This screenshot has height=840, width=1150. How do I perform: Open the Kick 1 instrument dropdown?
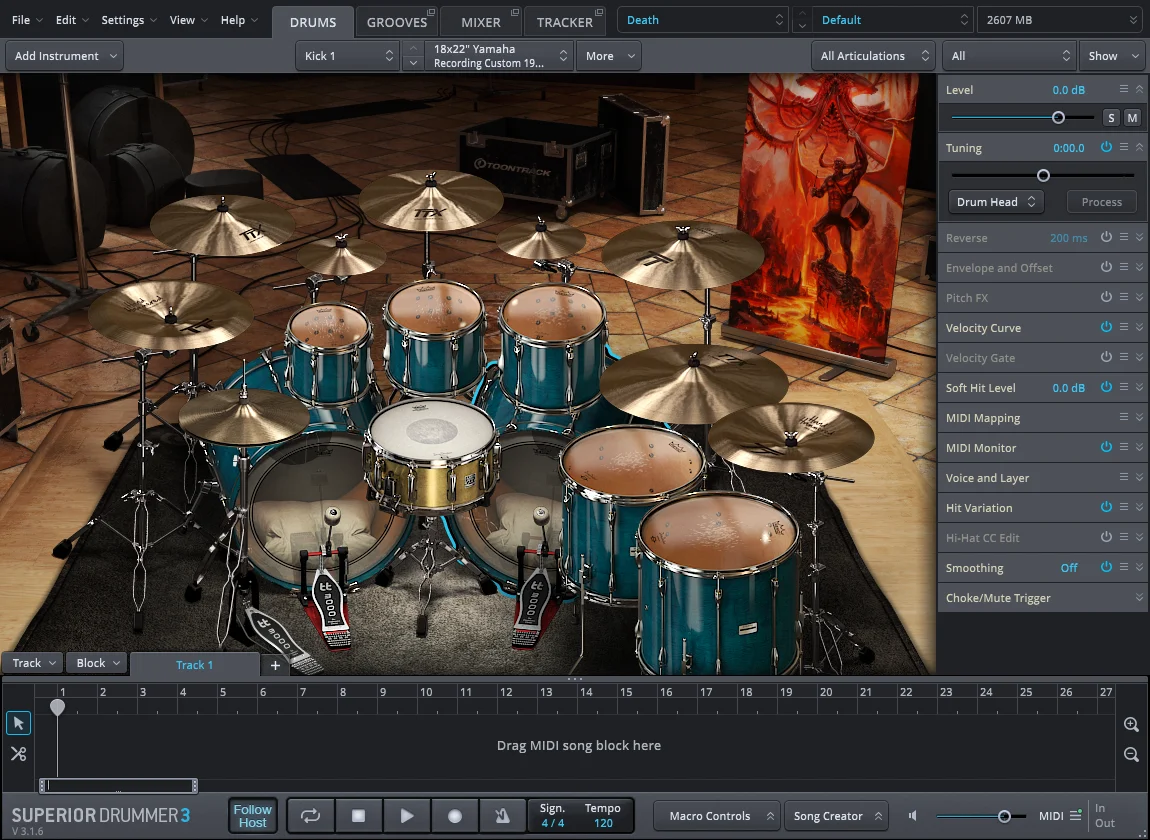coord(347,56)
